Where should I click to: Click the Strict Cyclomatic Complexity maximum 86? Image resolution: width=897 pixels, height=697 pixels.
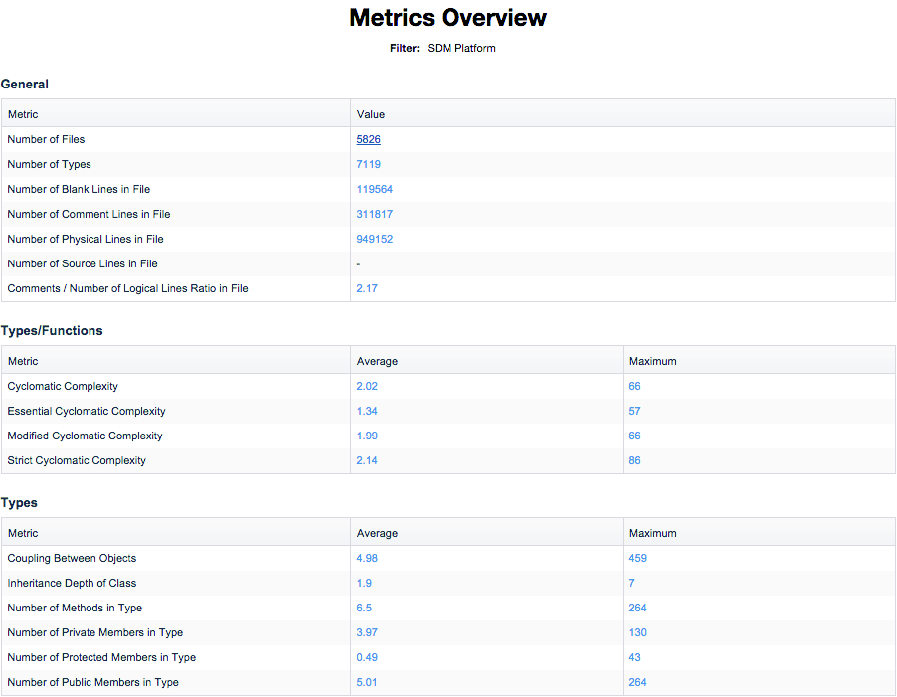tap(634, 460)
